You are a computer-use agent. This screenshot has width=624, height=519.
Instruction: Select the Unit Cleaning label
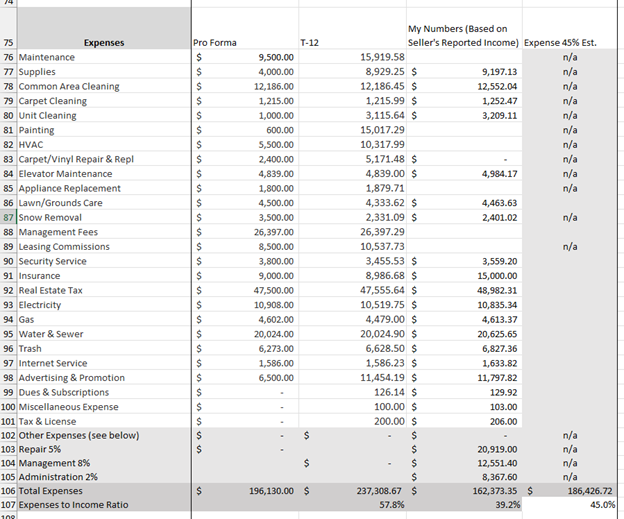coord(104,116)
